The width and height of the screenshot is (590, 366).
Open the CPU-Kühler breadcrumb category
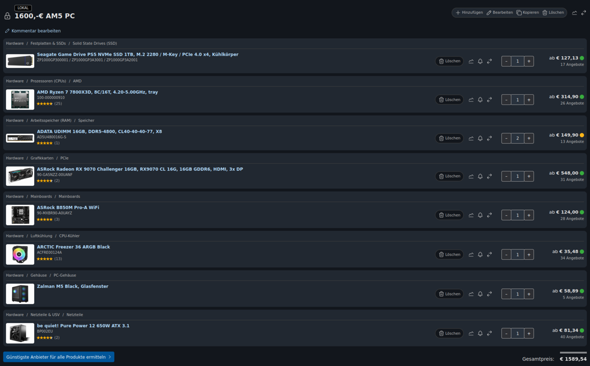[69, 236]
